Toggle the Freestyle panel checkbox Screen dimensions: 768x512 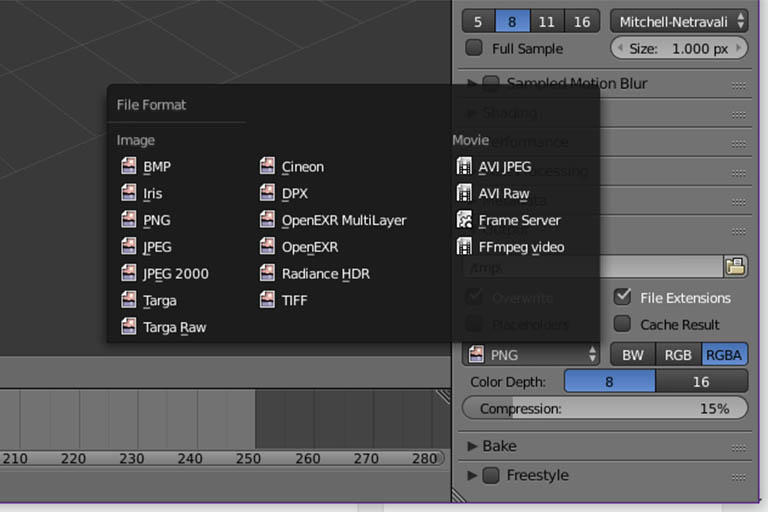click(491, 475)
